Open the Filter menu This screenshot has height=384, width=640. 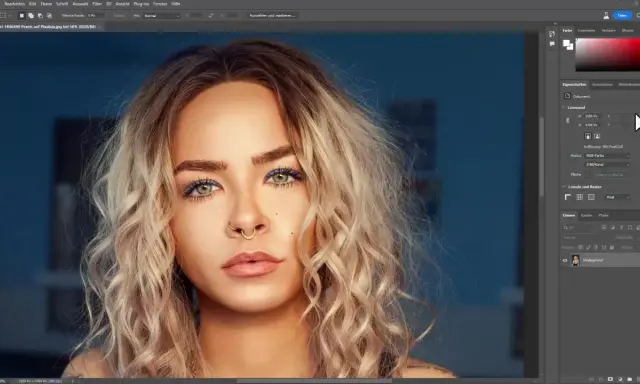coord(97,4)
